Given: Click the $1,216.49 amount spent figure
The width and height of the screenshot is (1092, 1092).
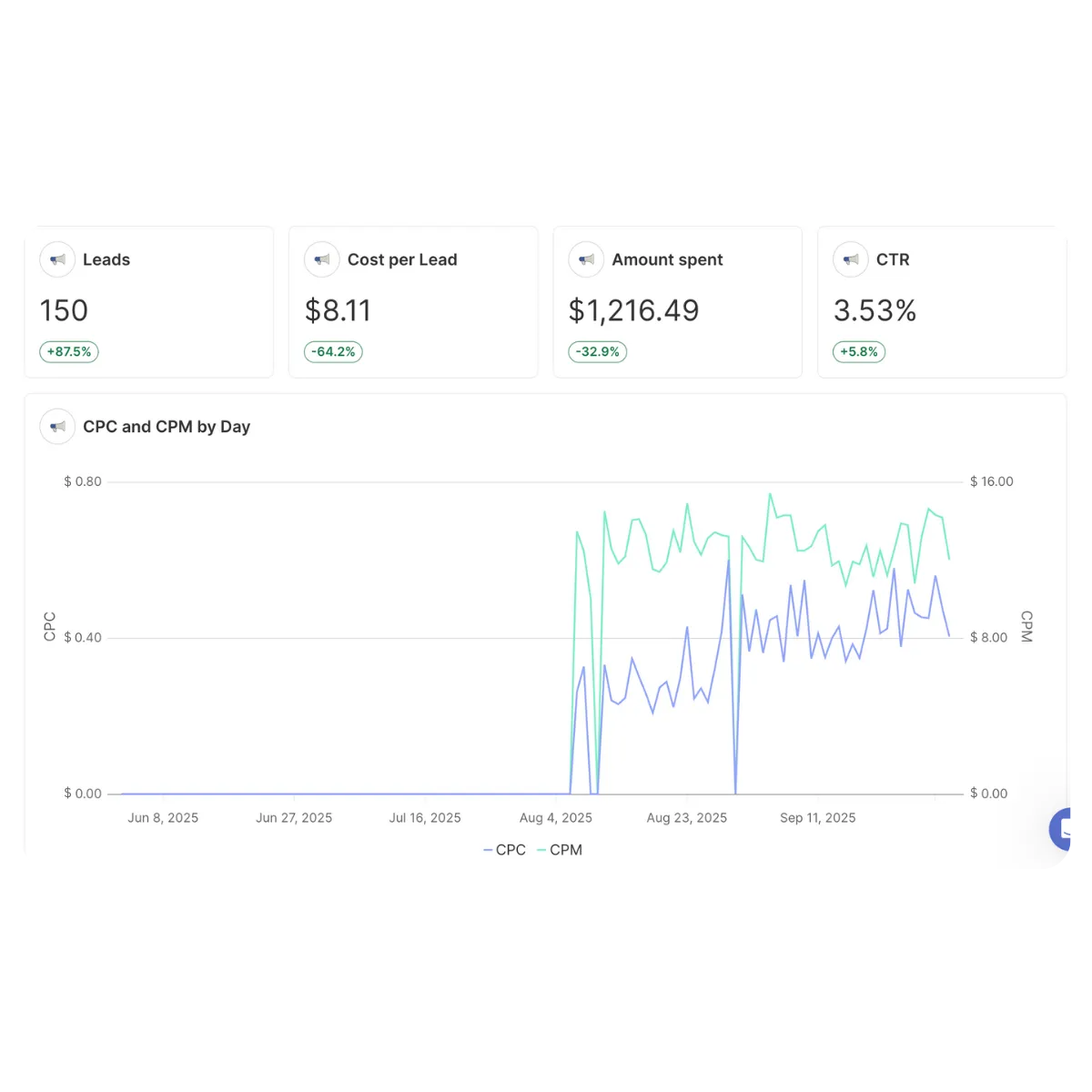Looking at the screenshot, I should (x=633, y=311).
